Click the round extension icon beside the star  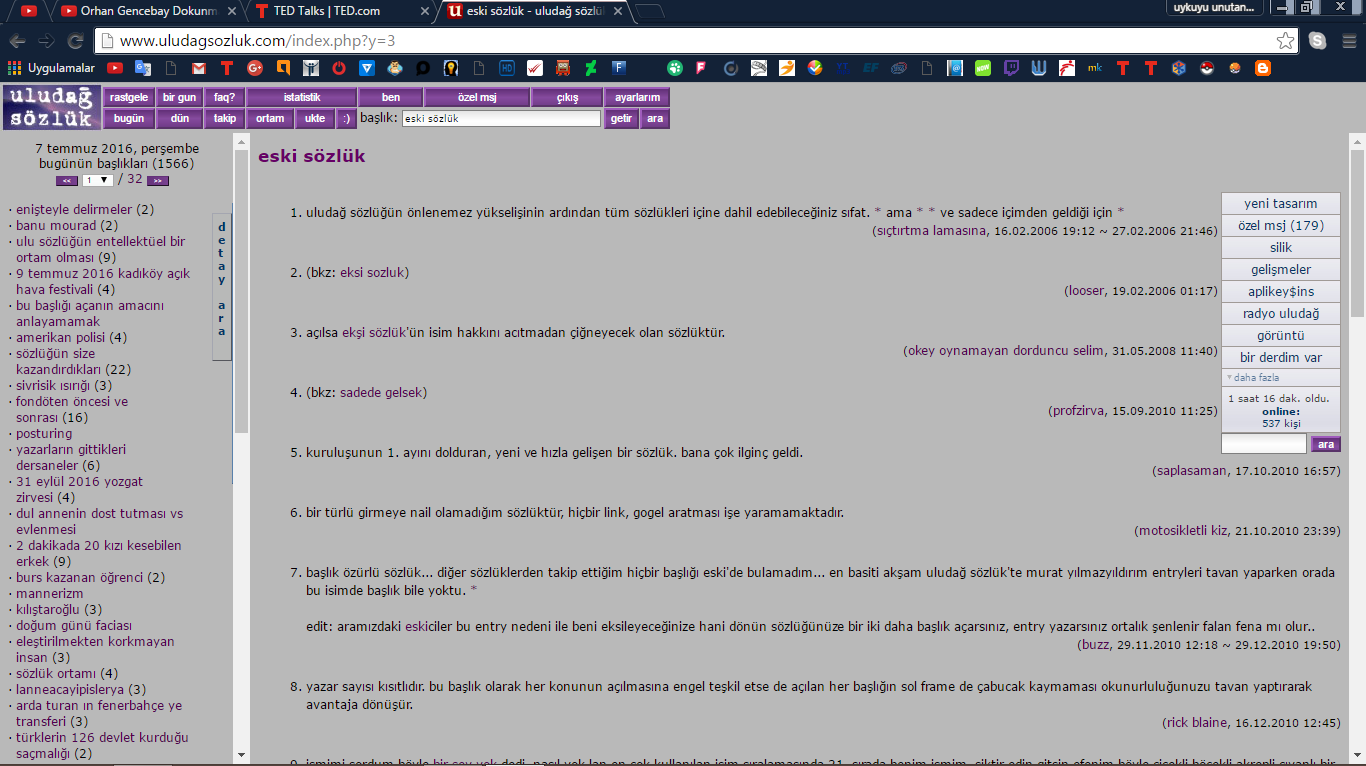[x=1318, y=41]
